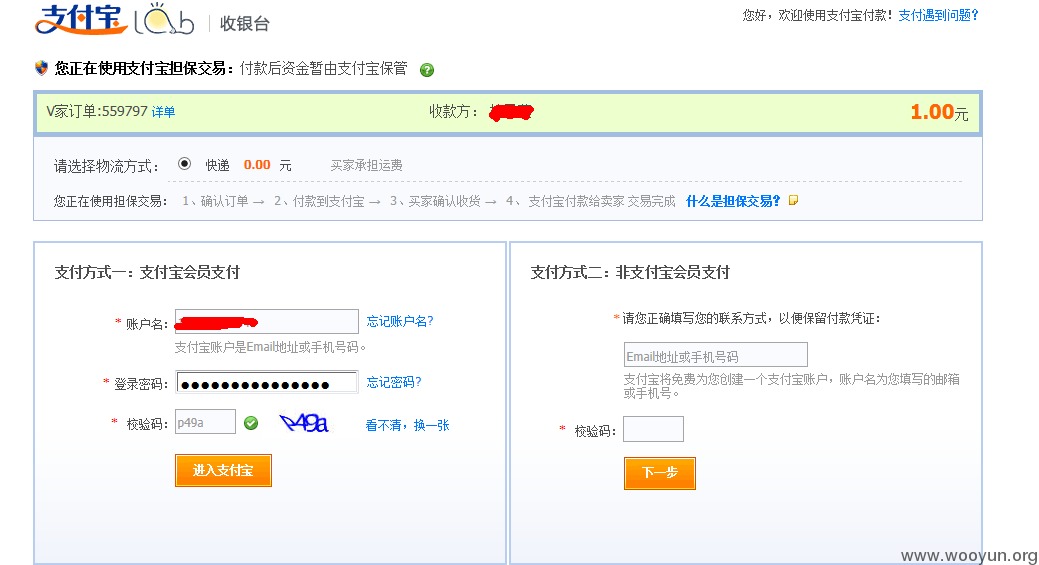This screenshot has width=1039, height=565.
Task: Click the 买家承担运费 text
Action: tap(366, 165)
